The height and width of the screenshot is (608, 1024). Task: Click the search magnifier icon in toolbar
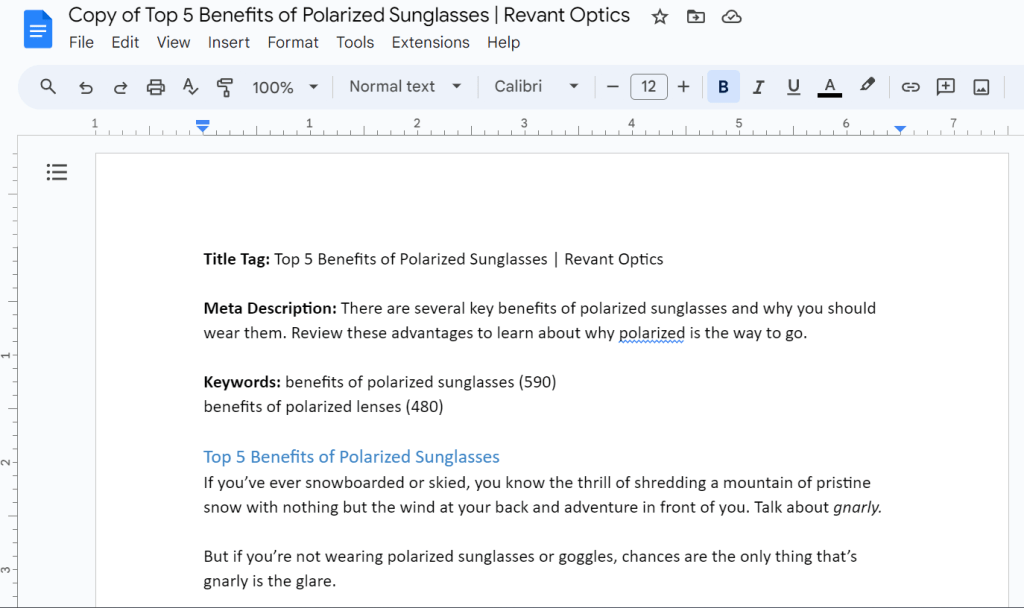click(x=48, y=87)
